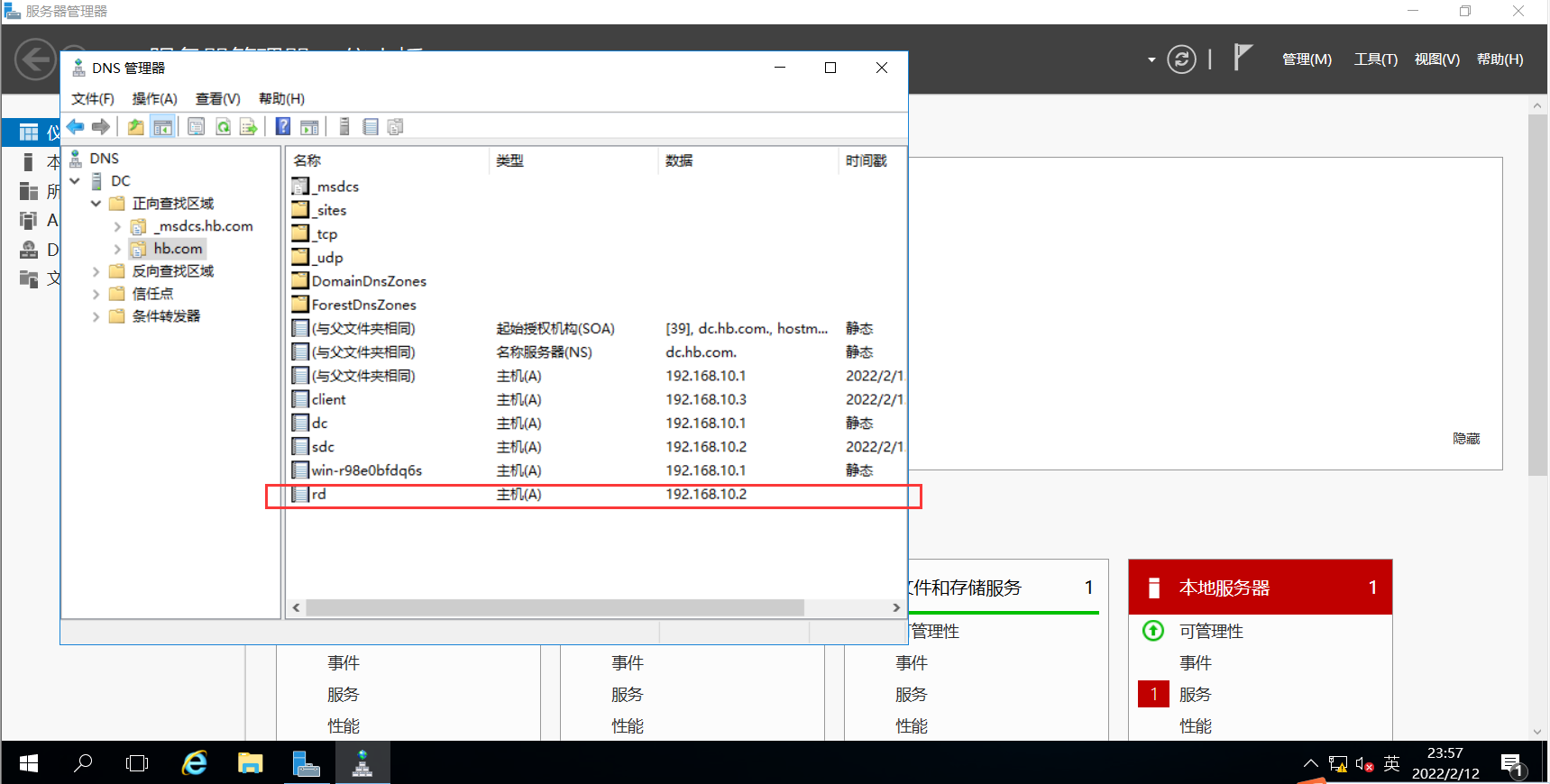Viewport: 1550px width, 784px height.
Task: Expand the _msdcs.hb.com zone
Action: (117, 226)
